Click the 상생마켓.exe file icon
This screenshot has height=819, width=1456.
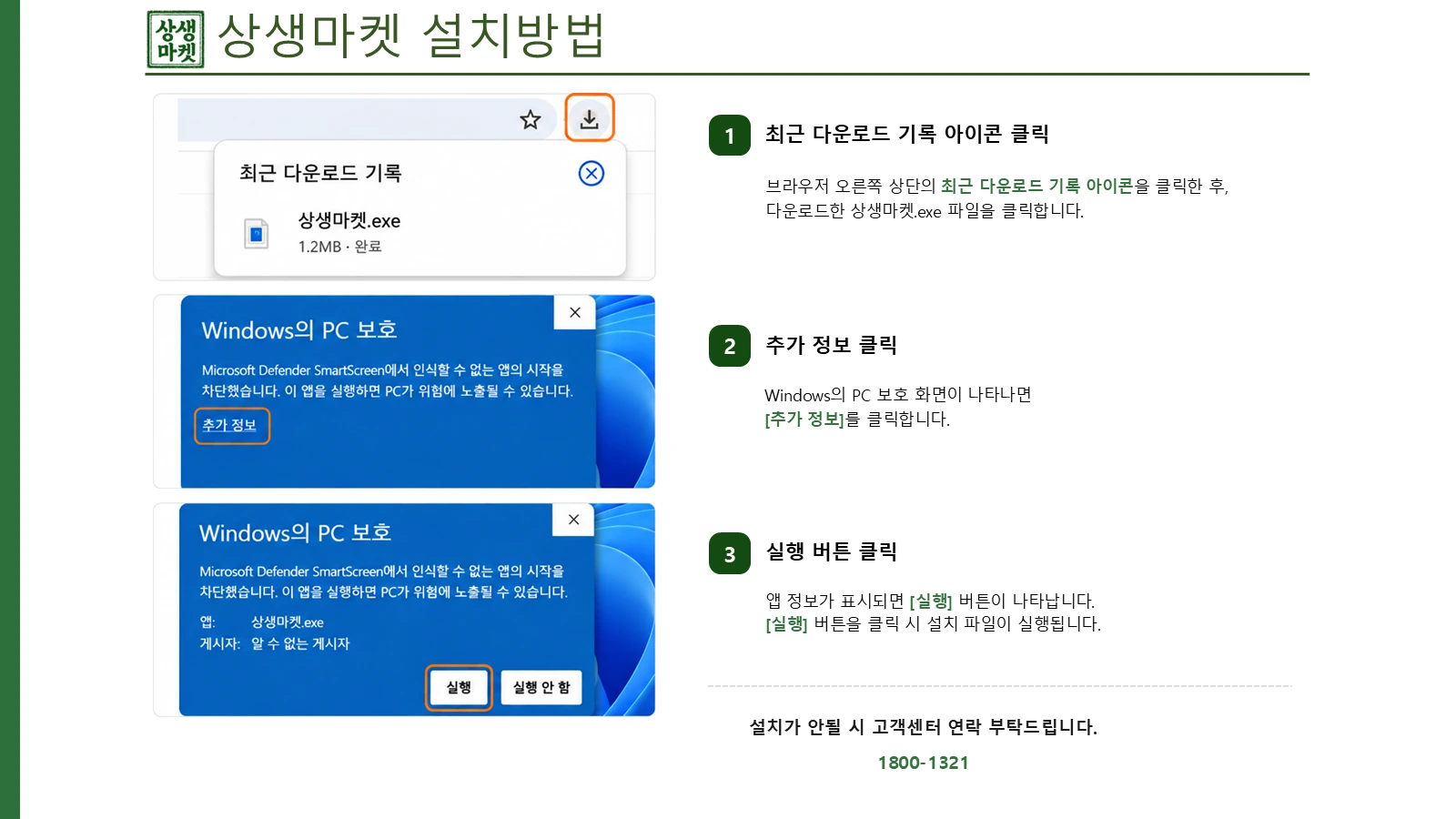click(x=257, y=234)
